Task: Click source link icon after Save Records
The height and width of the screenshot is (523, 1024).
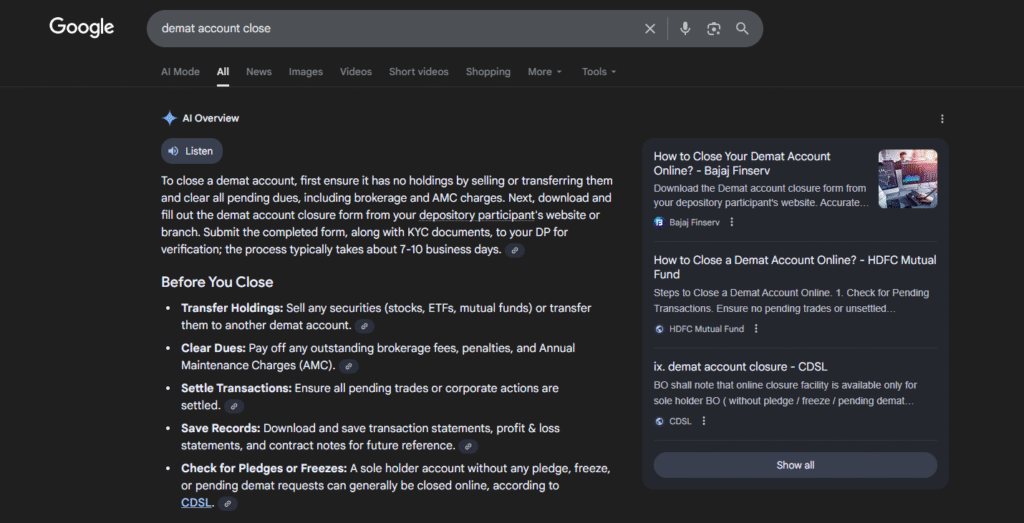Action: pyautogui.click(x=469, y=446)
